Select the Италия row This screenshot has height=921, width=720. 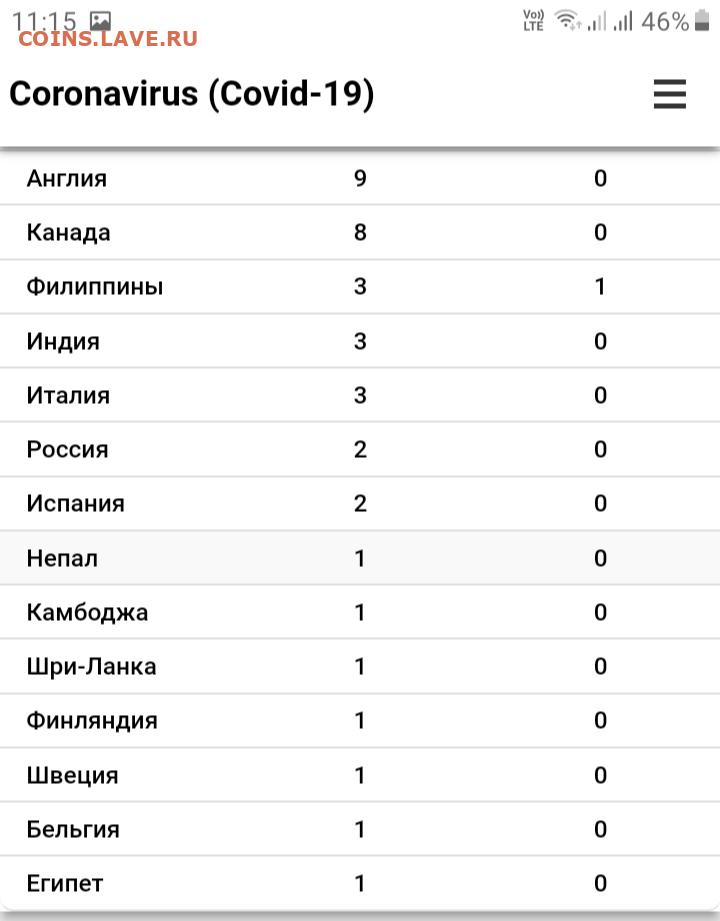[360, 395]
